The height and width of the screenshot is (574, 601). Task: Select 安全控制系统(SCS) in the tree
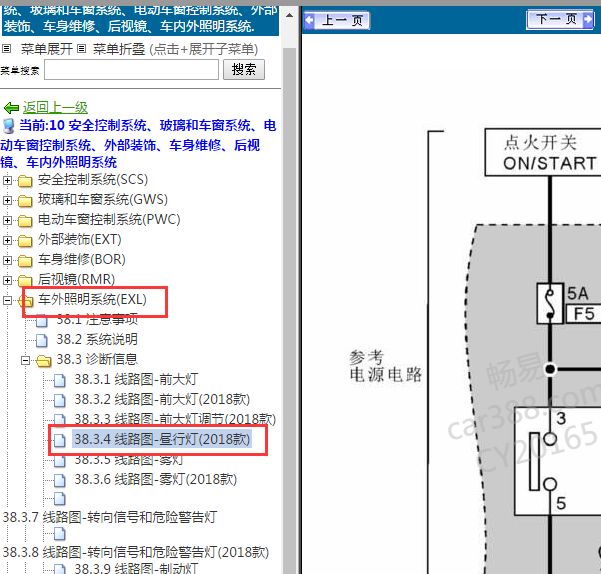93,180
